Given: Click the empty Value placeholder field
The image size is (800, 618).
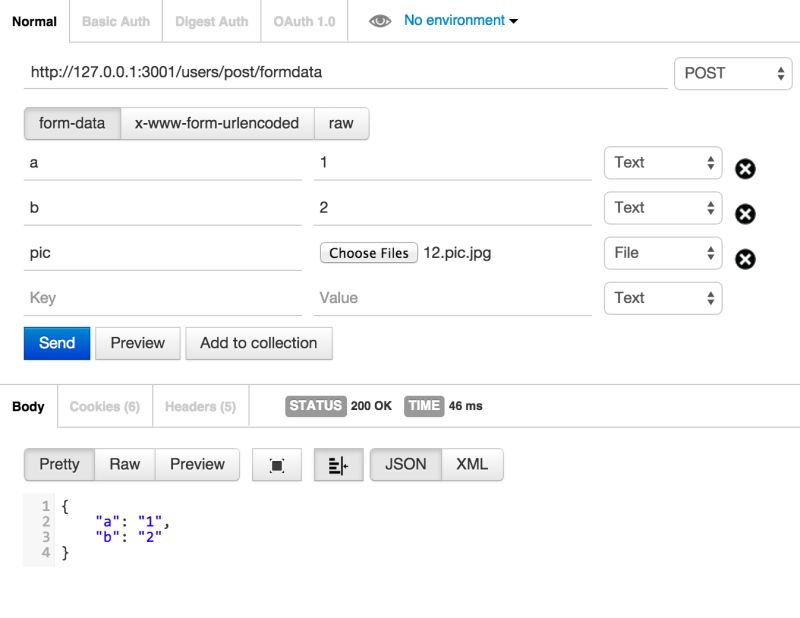Looking at the screenshot, I should (453, 299).
